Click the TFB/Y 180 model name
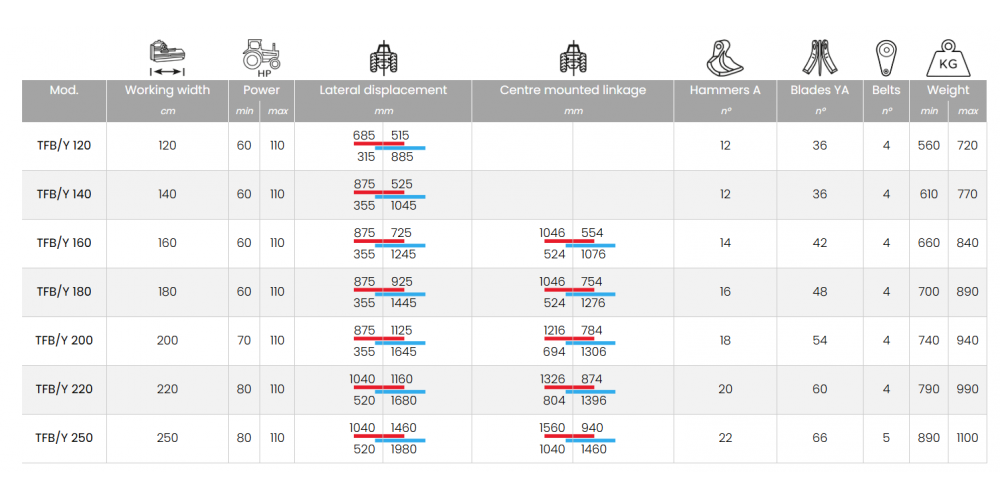 (64, 292)
